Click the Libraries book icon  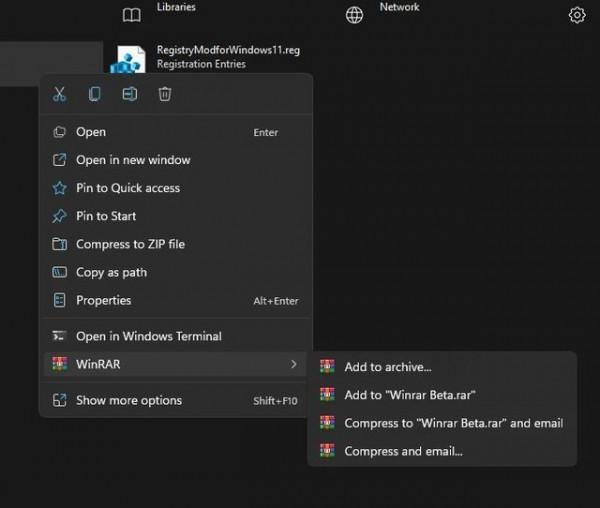[132, 15]
